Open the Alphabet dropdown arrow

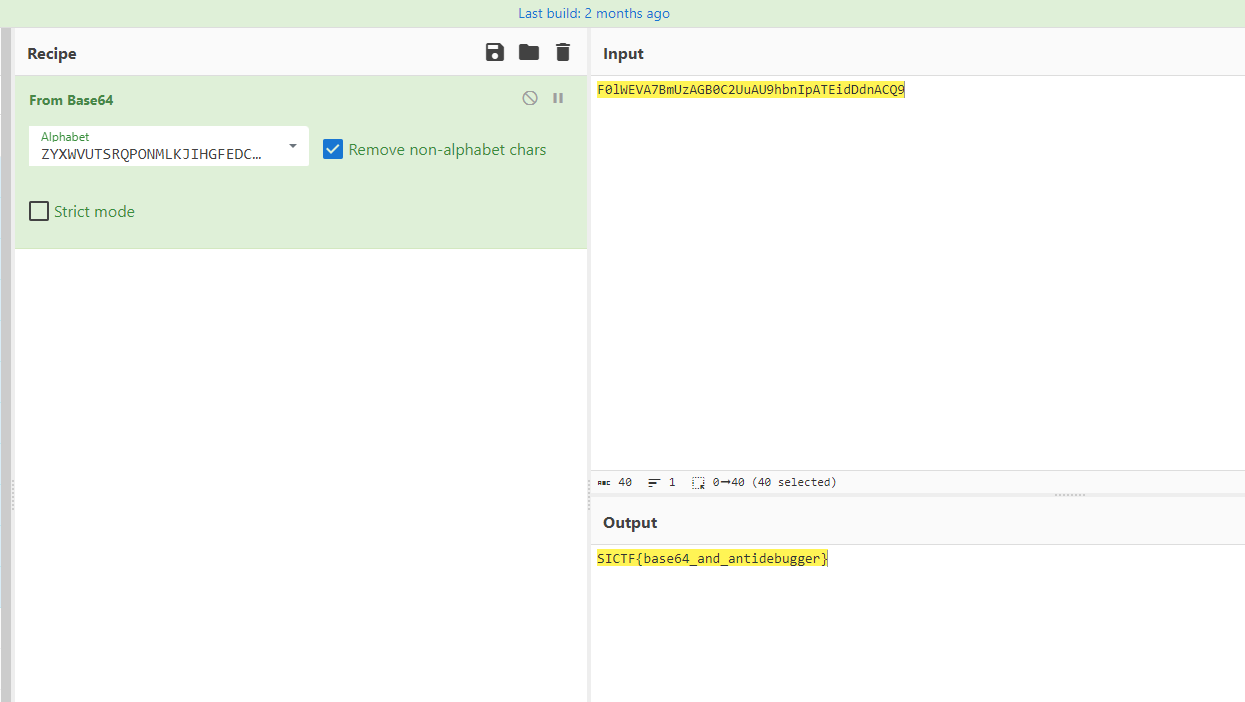(293, 146)
